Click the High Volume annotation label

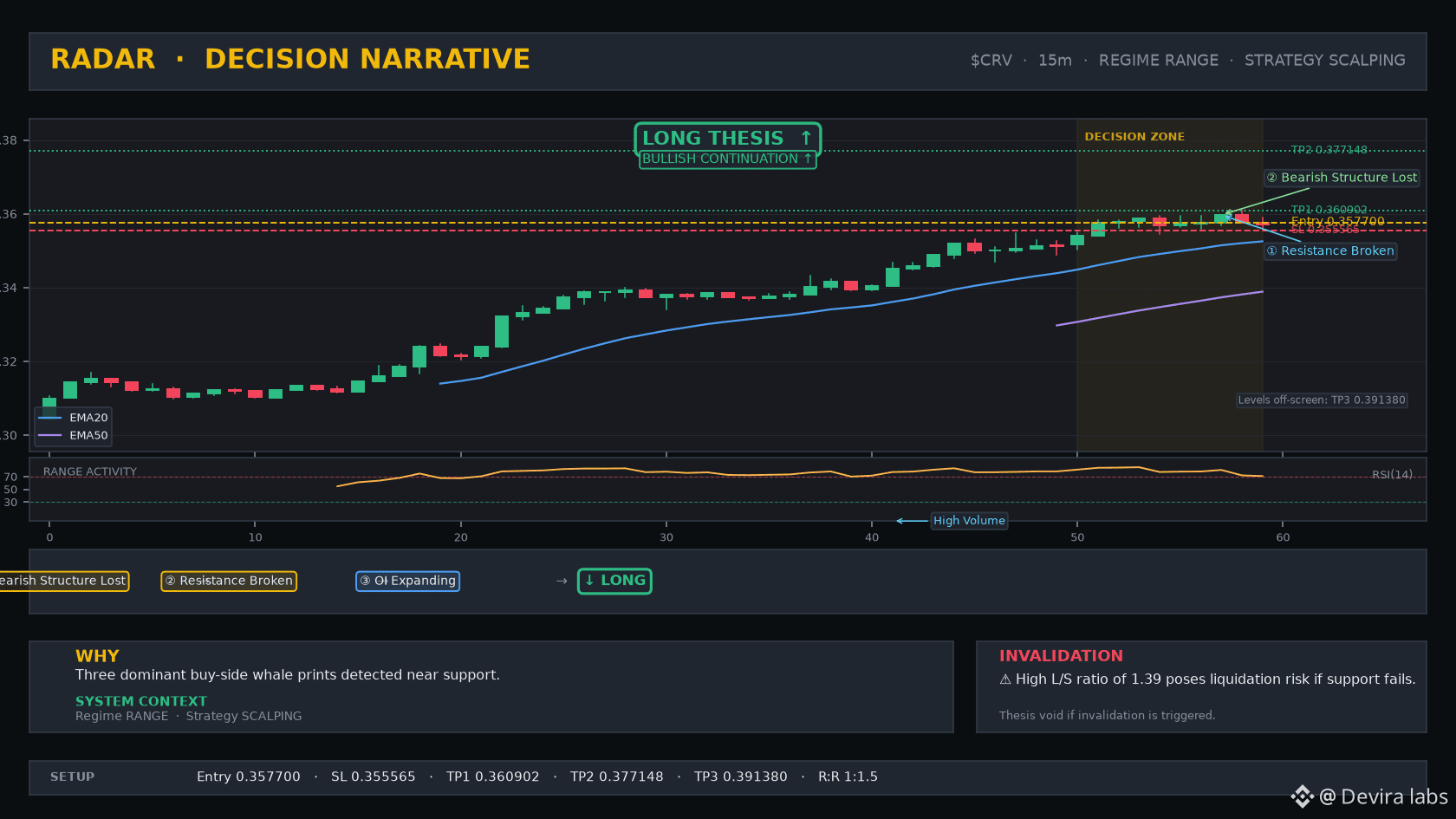[x=969, y=521]
